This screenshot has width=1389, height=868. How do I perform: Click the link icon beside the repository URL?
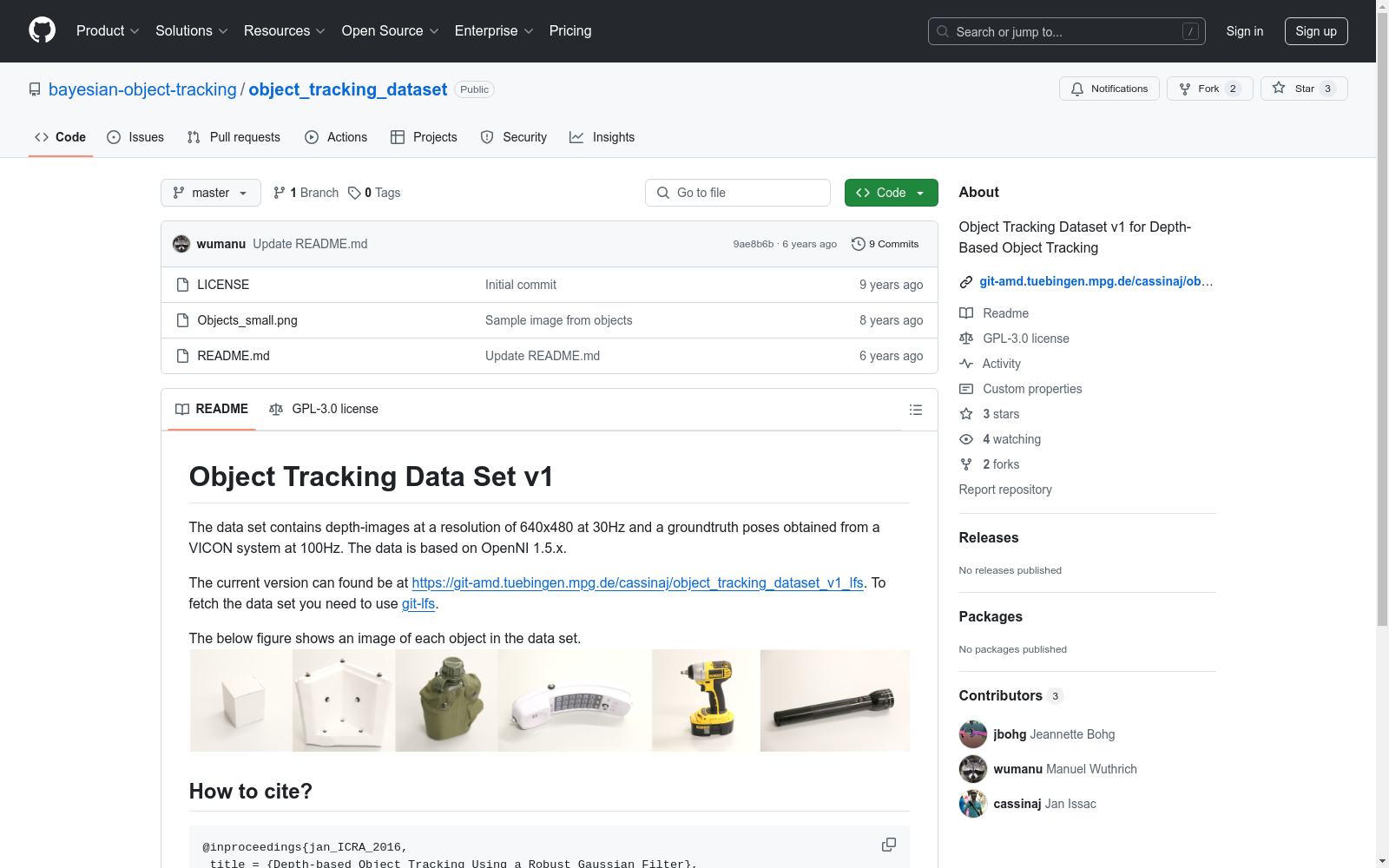pyautogui.click(x=966, y=281)
